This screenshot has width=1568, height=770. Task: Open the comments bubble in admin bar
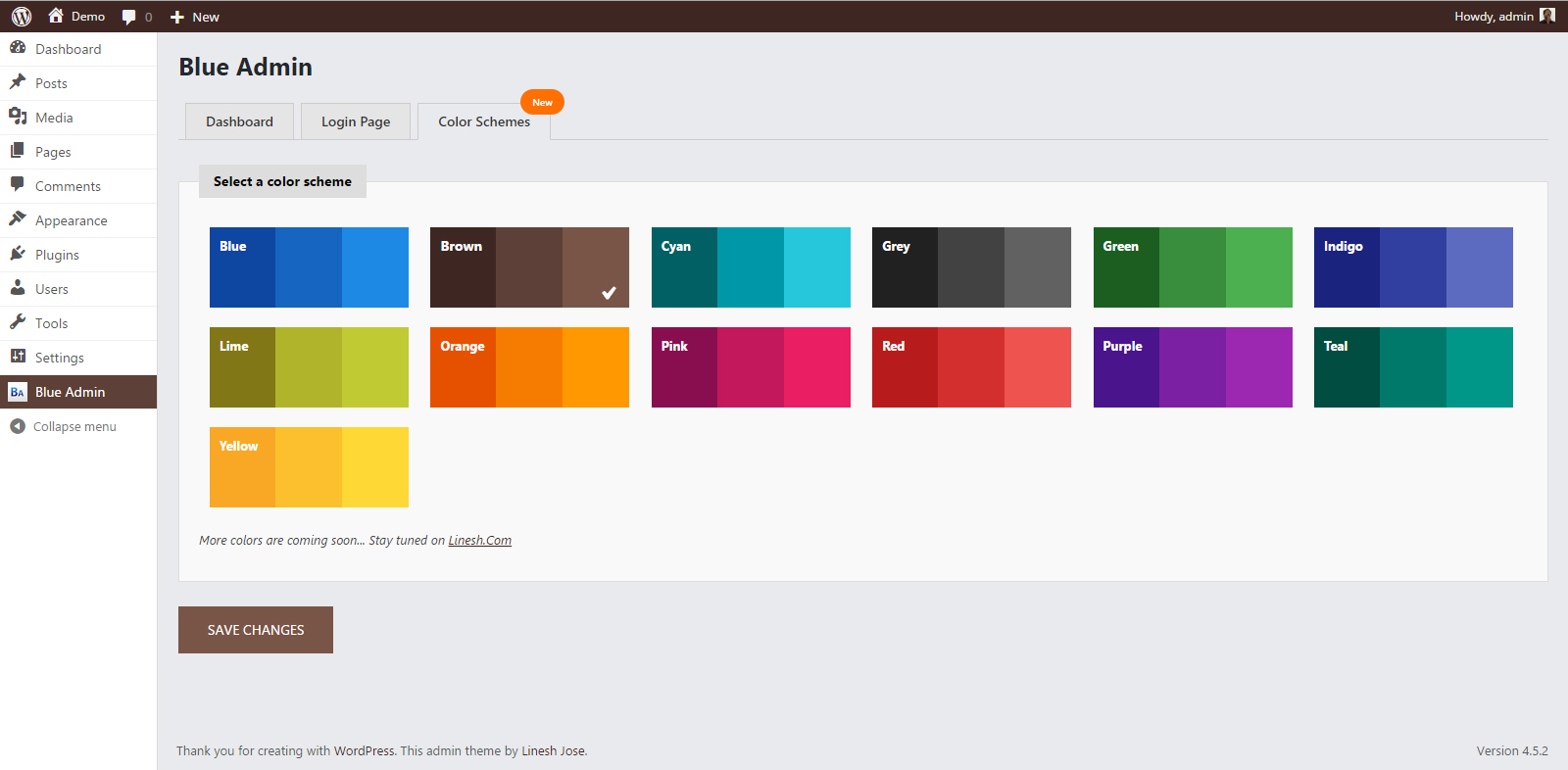point(129,17)
